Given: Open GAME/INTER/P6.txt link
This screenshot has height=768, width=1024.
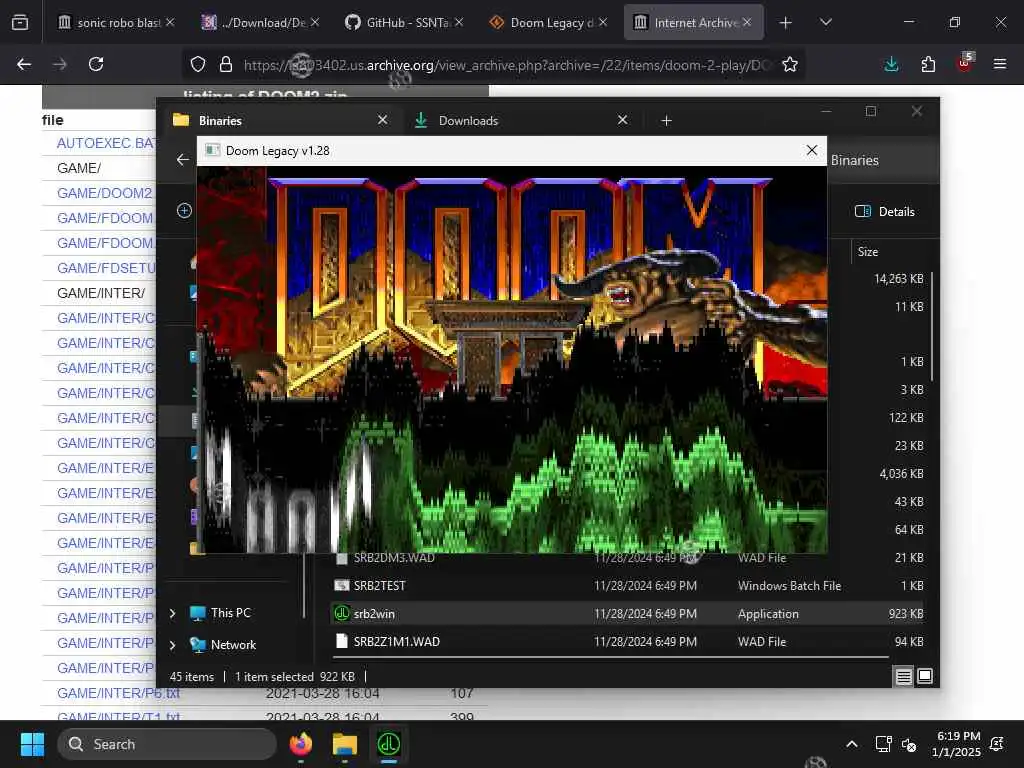Looking at the screenshot, I should tap(118, 693).
